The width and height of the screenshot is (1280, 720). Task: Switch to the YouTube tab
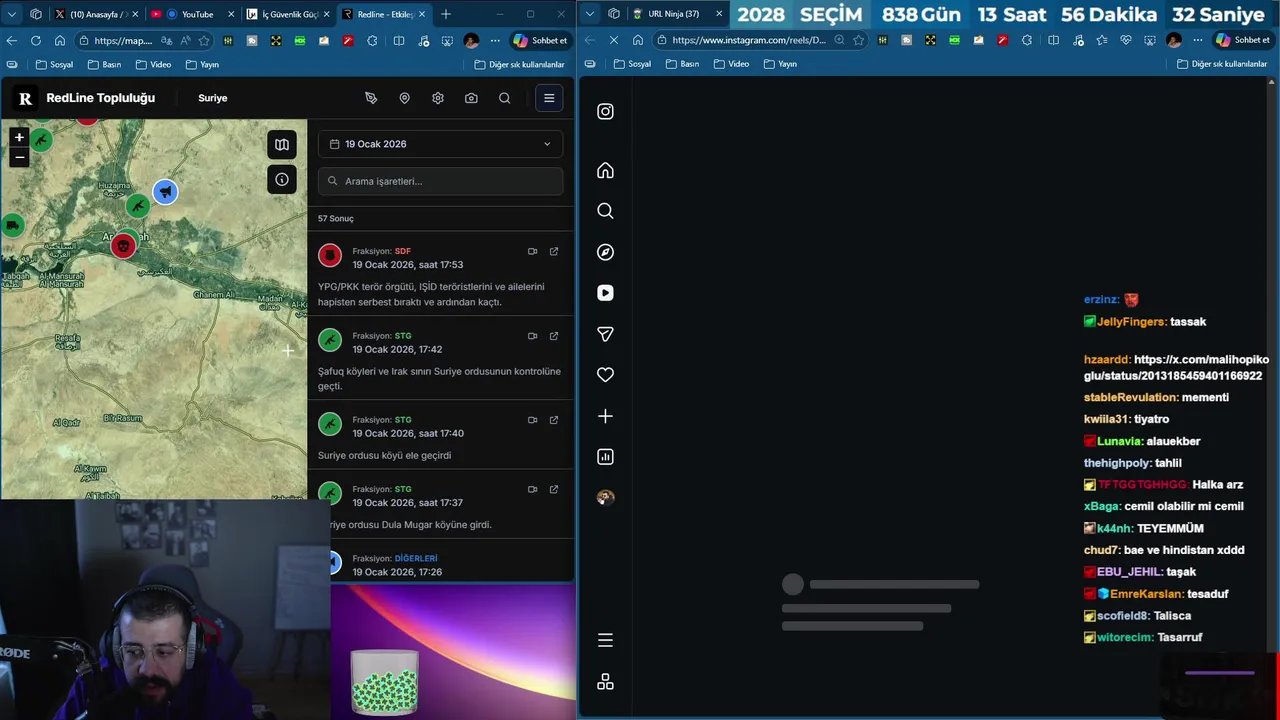pyautogui.click(x=190, y=14)
